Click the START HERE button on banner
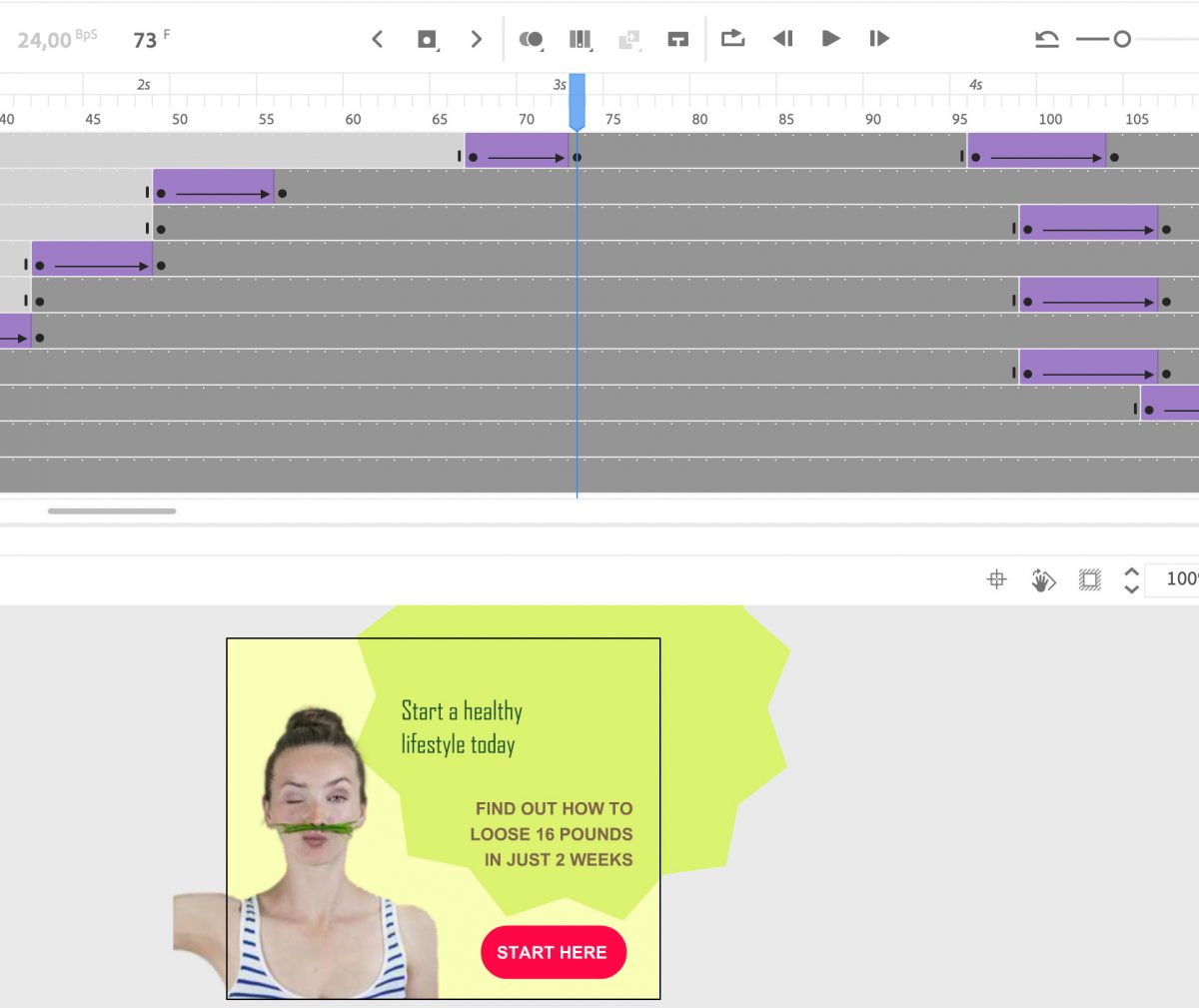Screen dimensions: 1199x1008 click(553, 952)
